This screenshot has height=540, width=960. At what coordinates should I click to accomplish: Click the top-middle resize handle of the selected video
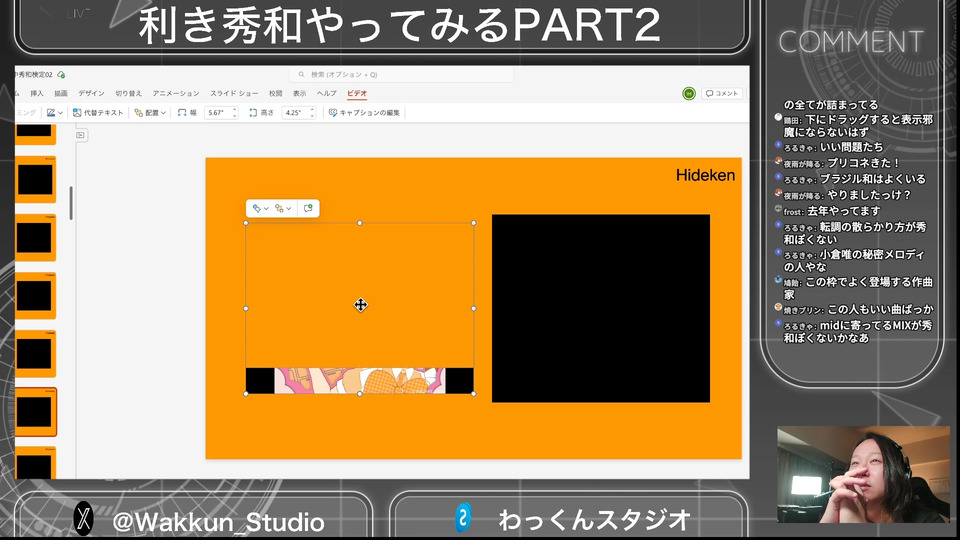click(359, 223)
